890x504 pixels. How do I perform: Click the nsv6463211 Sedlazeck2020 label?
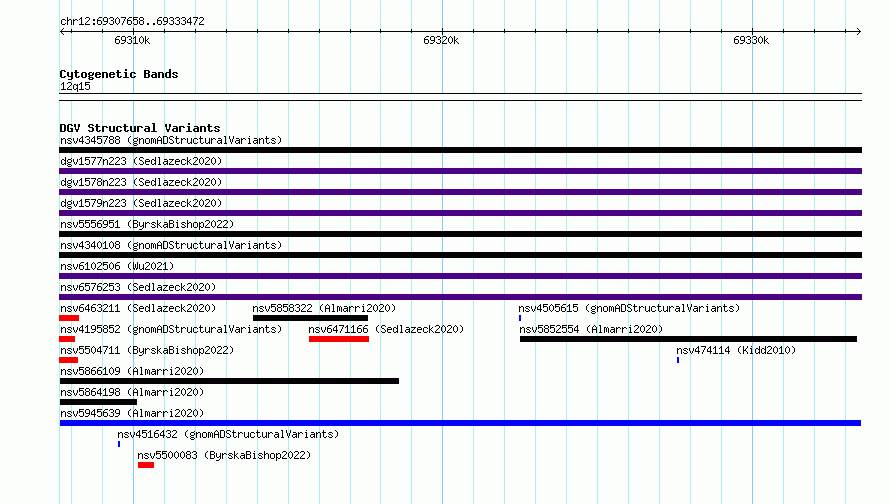click(138, 308)
